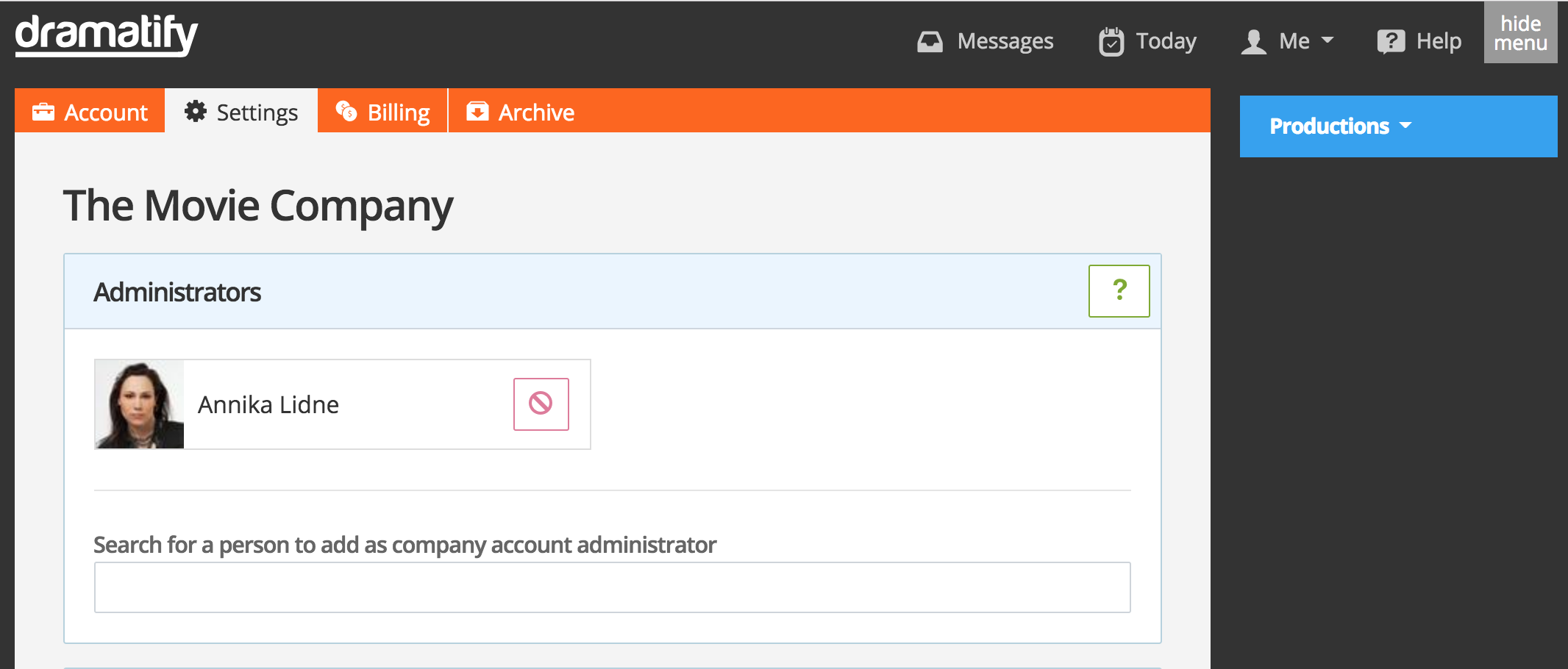Expand the Me dropdown caret

pos(1328,40)
